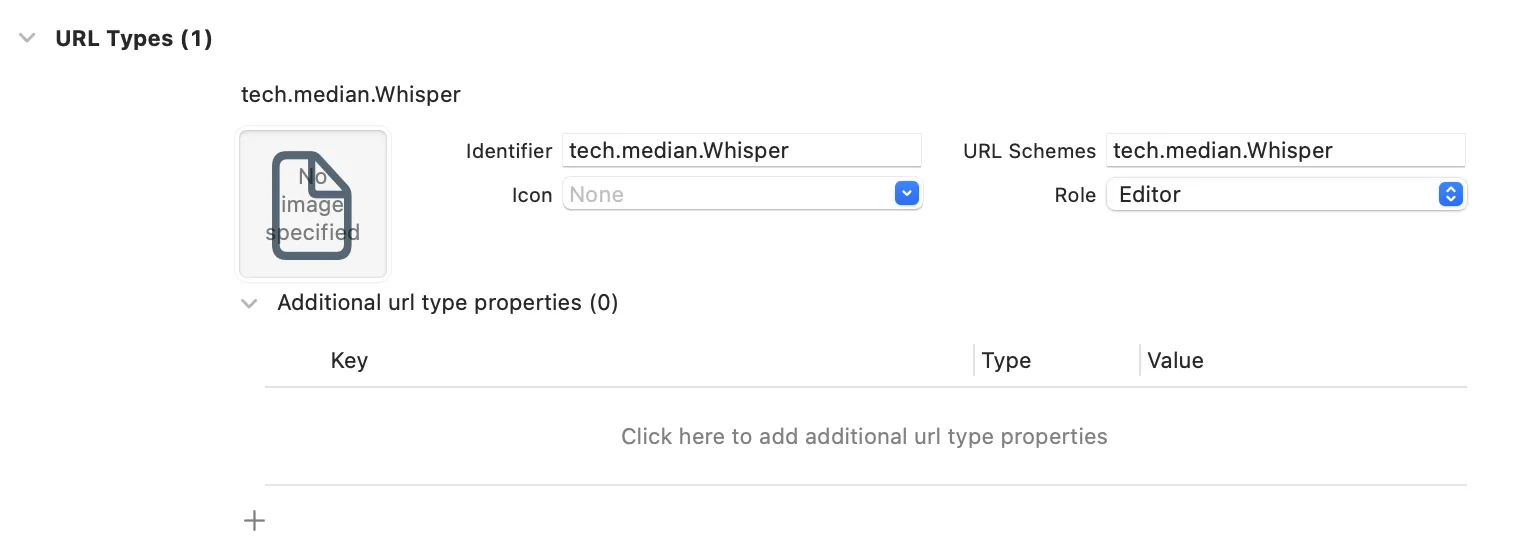Collapse Additional url type properties chevron
This screenshot has width=1532, height=558.
[x=249, y=303]
